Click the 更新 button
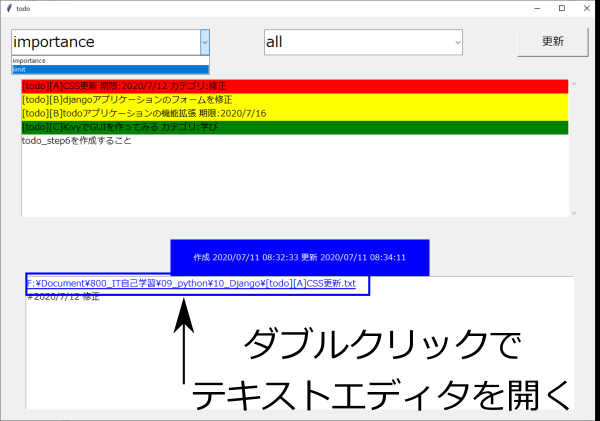This screenshot has height=421, width=600. click(553, 42)
